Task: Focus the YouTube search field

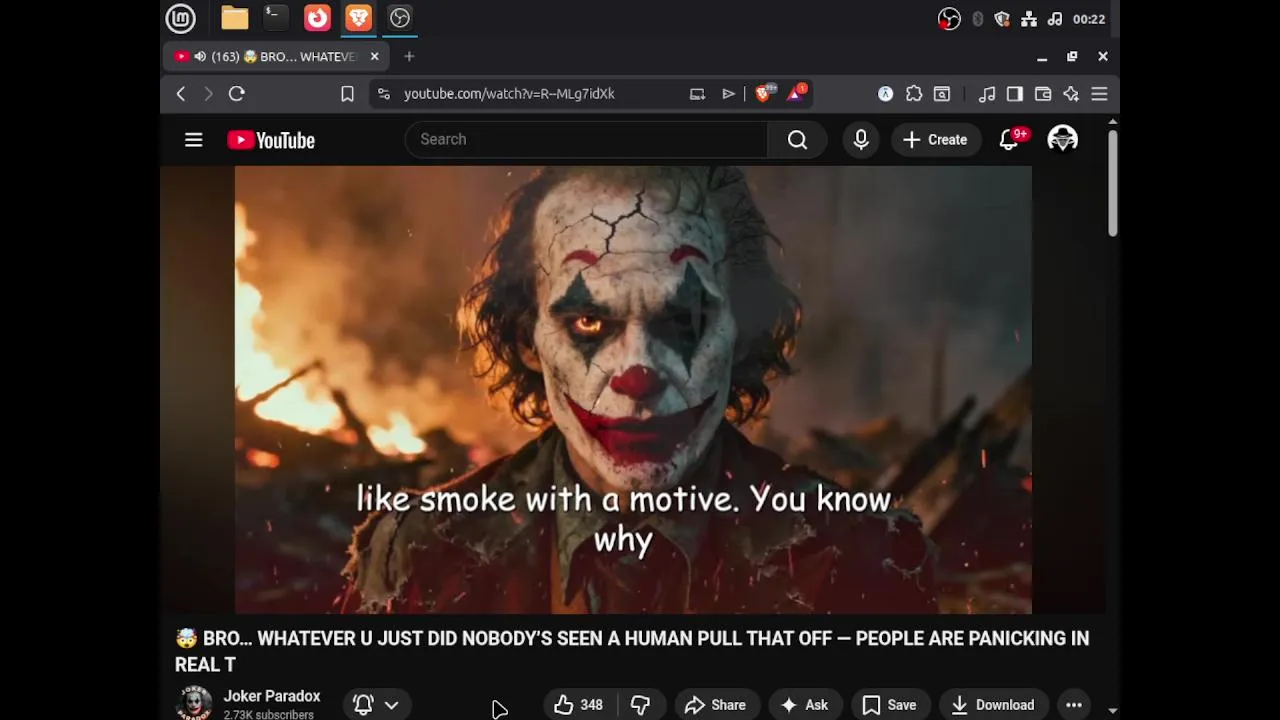Action: point(586,139)
